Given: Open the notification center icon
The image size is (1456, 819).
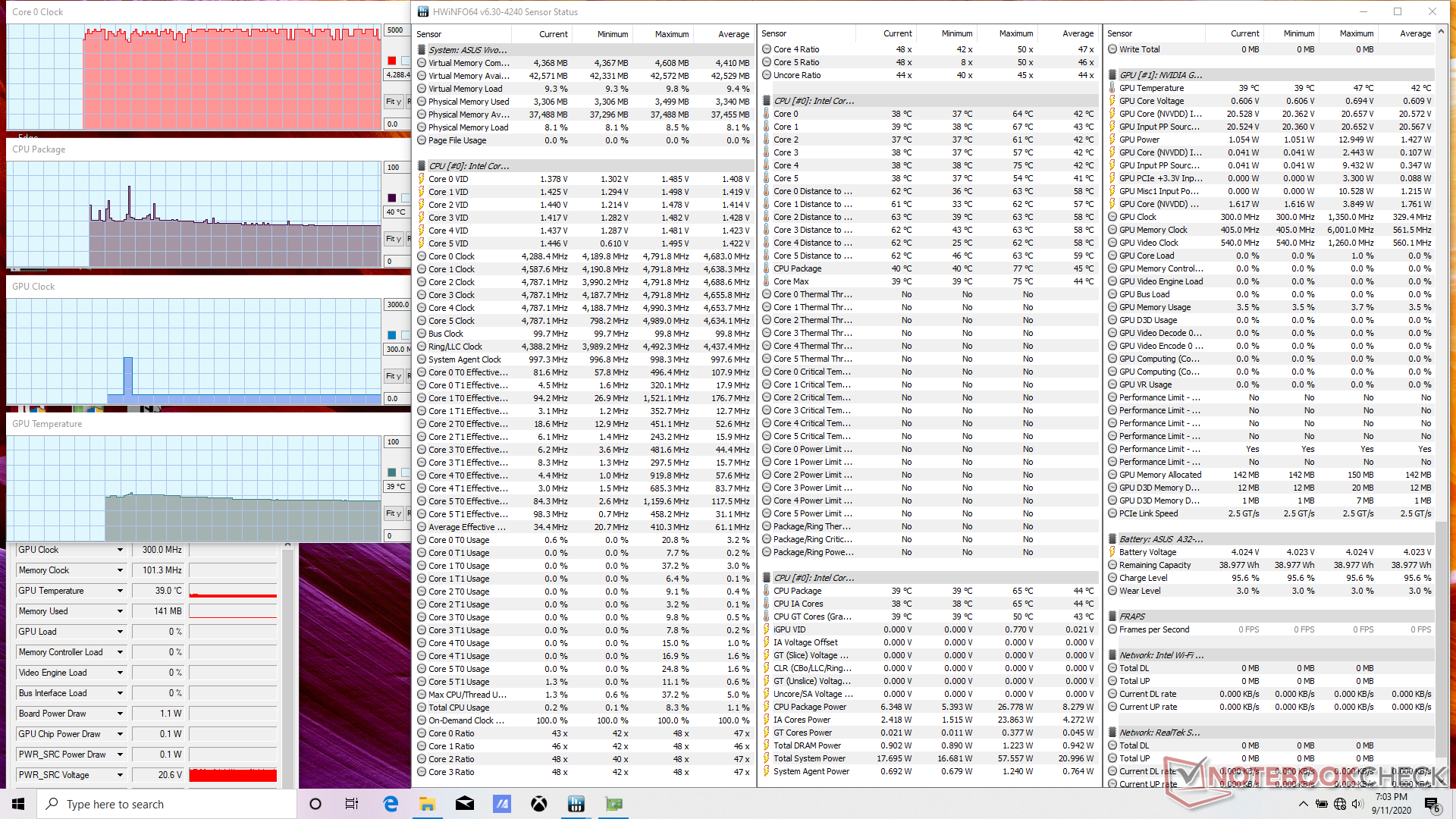Looking at the screenshot, I should point(1431,804).
